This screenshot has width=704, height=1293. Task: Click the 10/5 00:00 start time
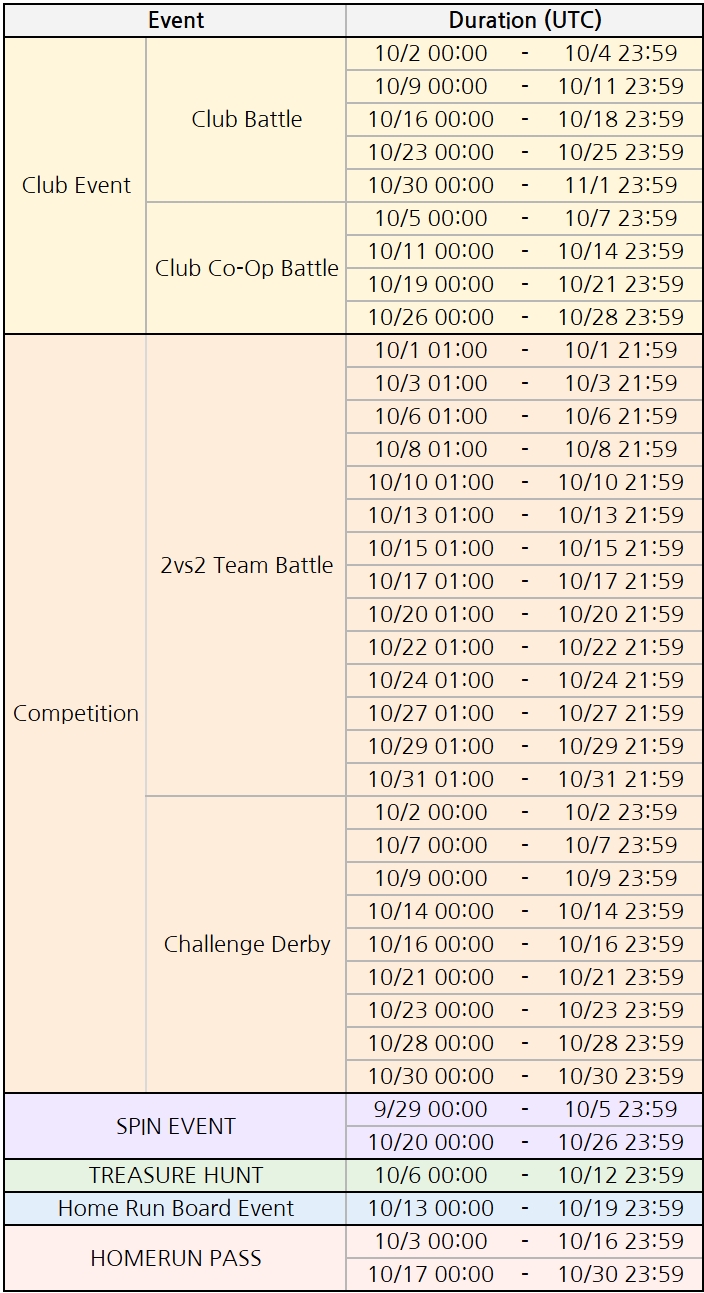tap(431, 218)
